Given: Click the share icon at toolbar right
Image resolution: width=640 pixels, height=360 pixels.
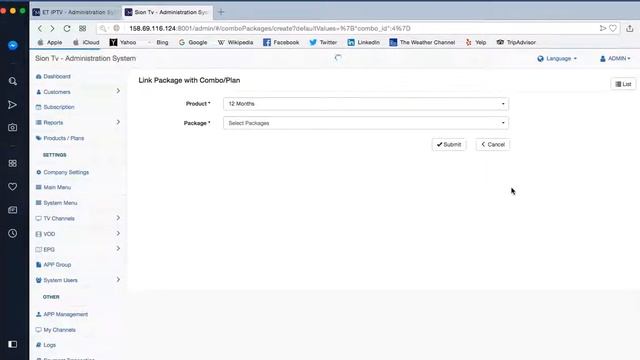Looking at the screenshot, I should [630, 28].
